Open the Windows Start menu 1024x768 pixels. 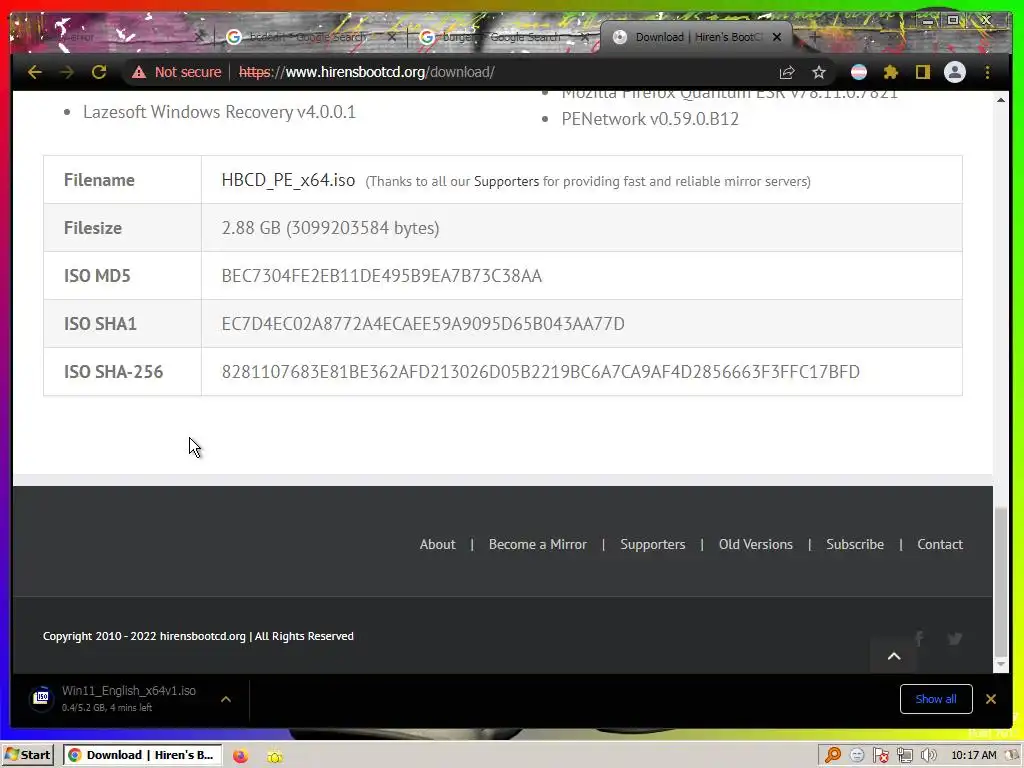click(27, 755)
